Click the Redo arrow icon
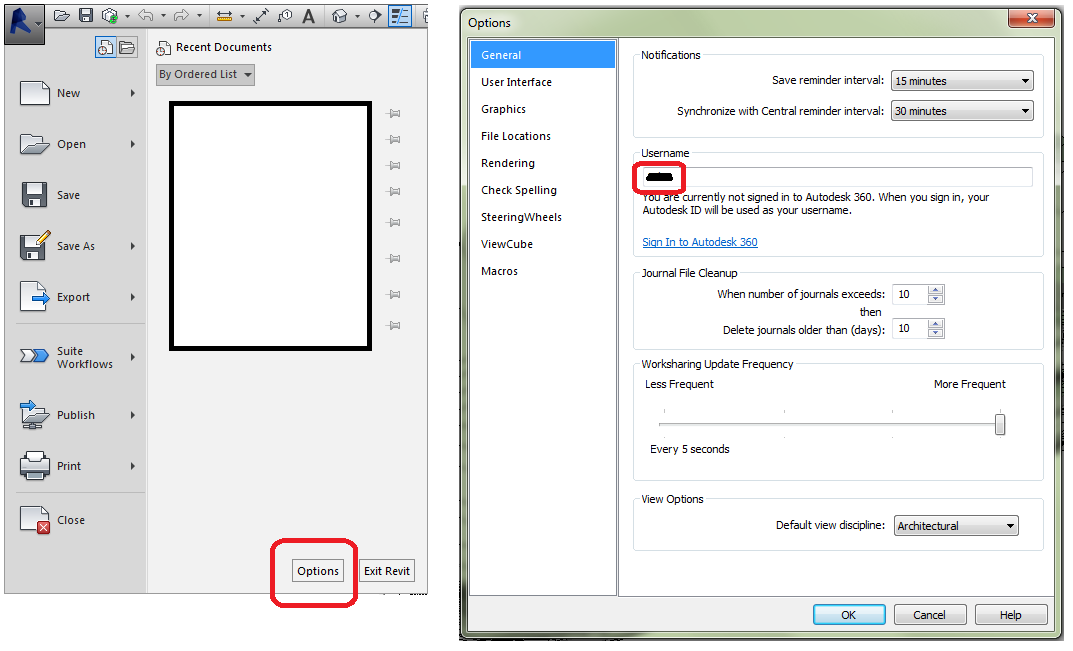 click(x=181, y=15)
